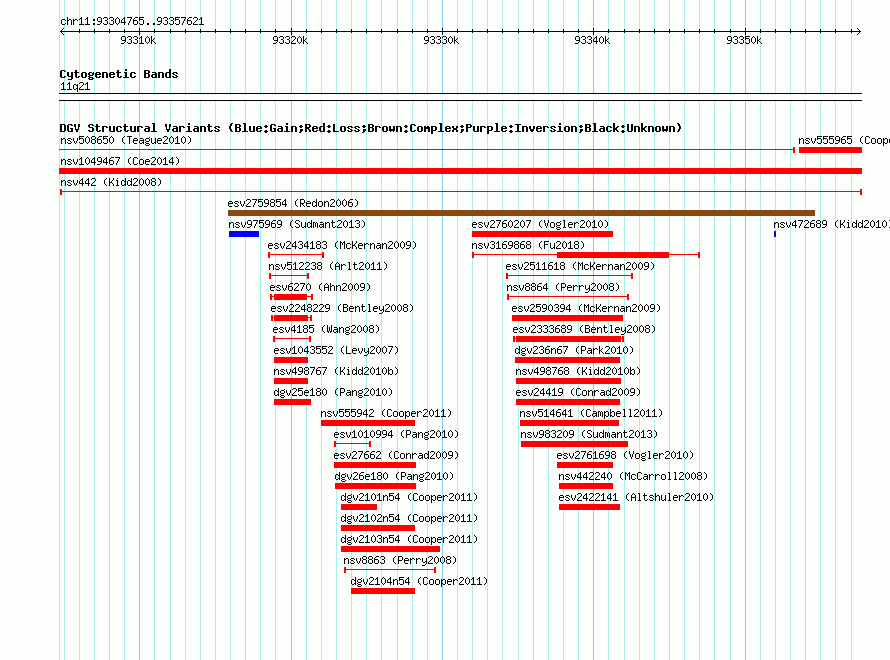Viewport: 890px width, 660px height.
Task: Select the esv6270 (Ahn2009) variant
Action: click(320, 287)
